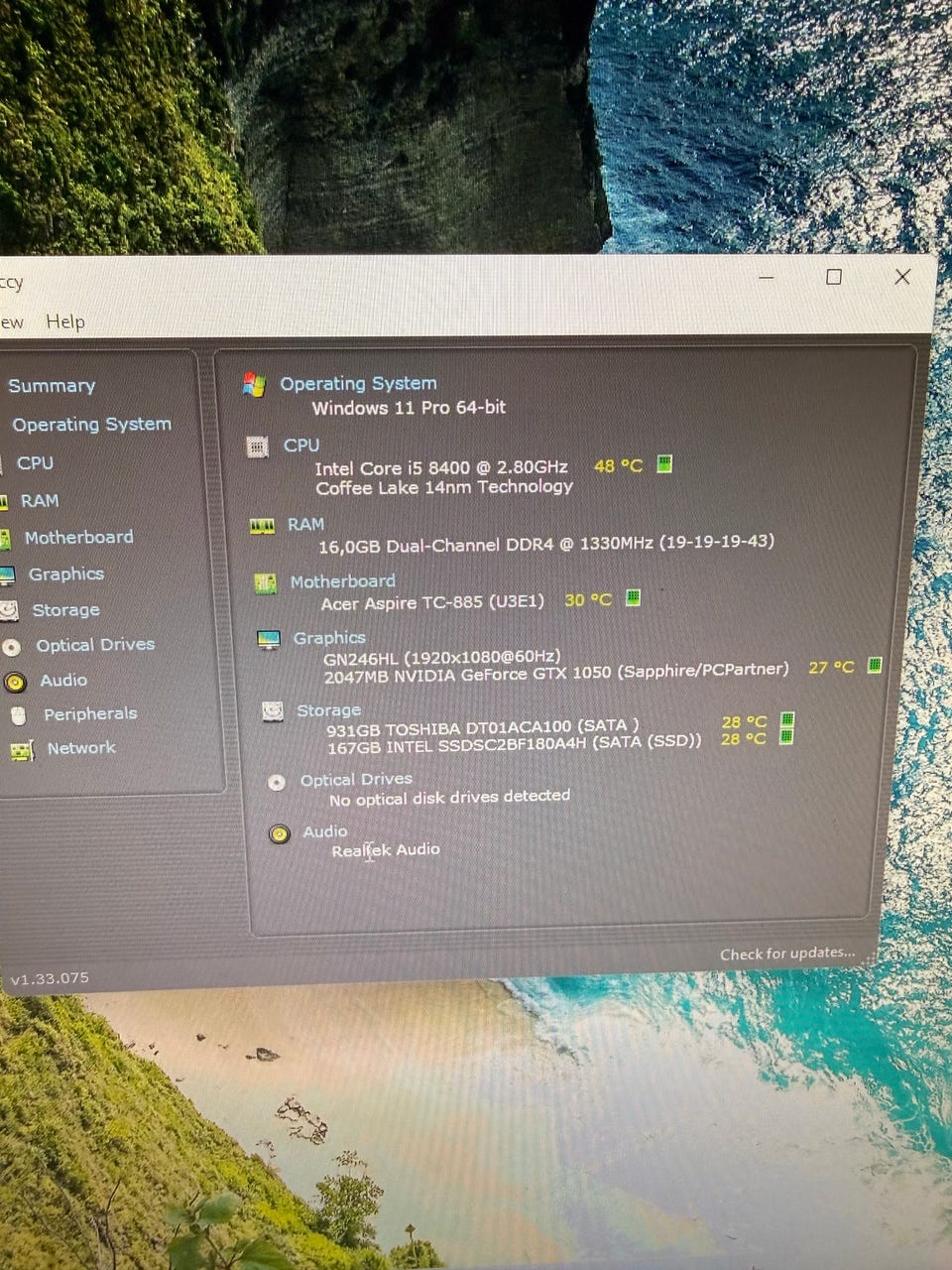
Task: Click the green temperature icon next to 27 °C
Action: (x=875, y=665)
